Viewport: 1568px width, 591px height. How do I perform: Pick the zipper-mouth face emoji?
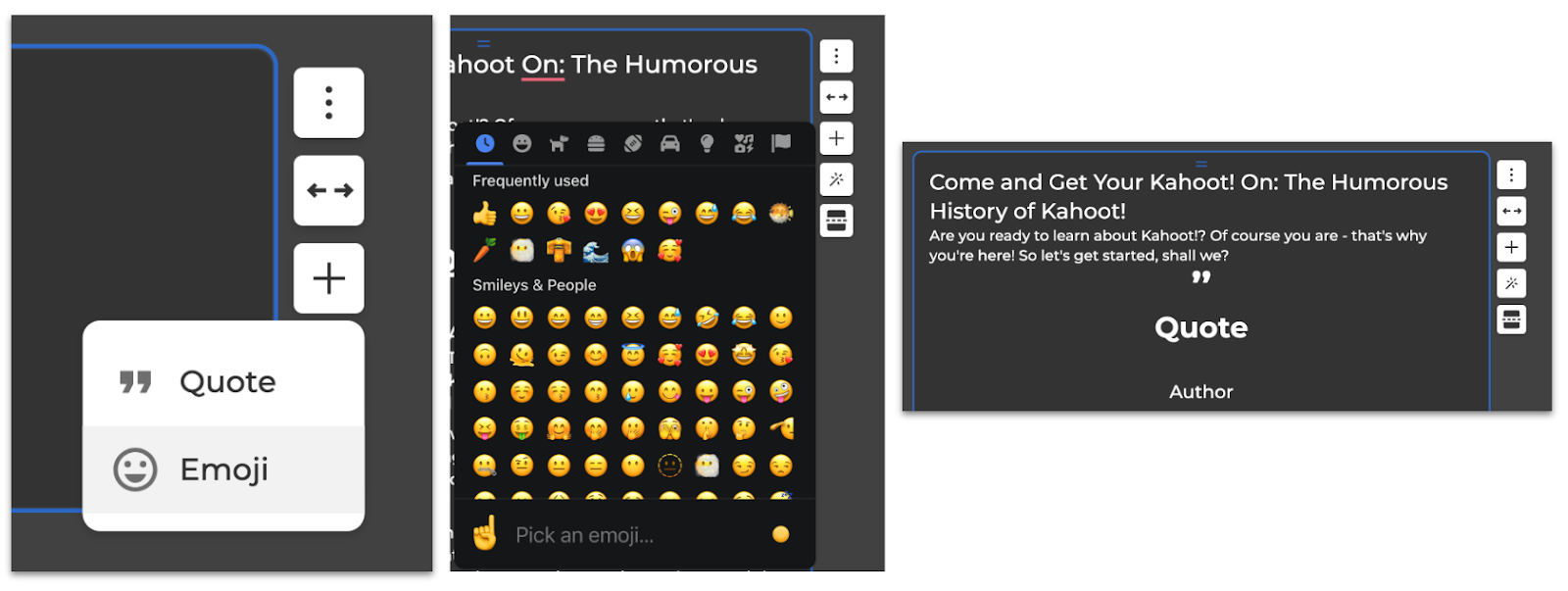click(485, 467)
